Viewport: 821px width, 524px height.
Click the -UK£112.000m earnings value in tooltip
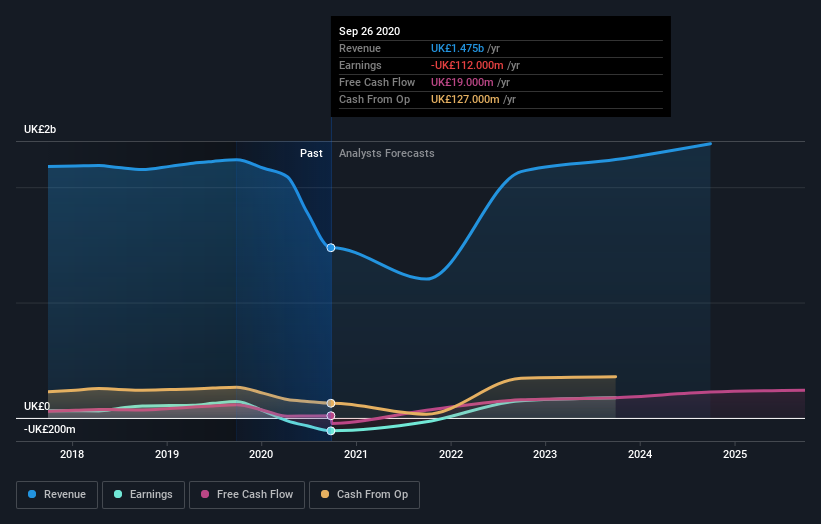coord(467,65)
